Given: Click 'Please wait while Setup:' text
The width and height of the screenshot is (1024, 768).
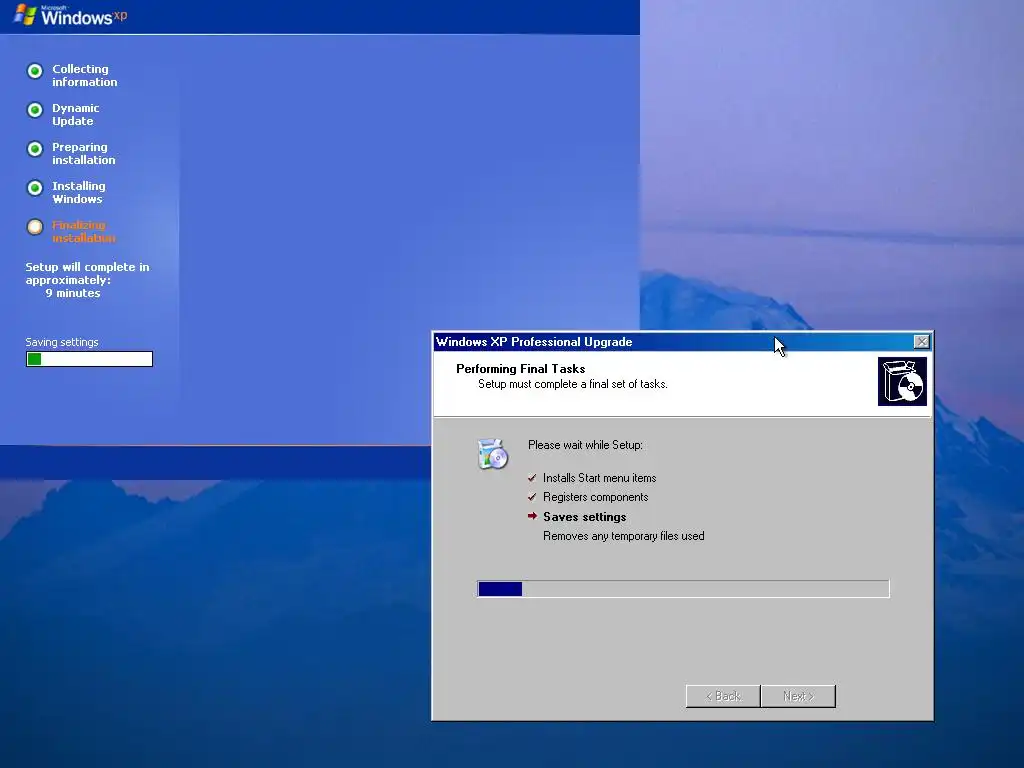Looking at the screenshot, I should coord(585,445).
